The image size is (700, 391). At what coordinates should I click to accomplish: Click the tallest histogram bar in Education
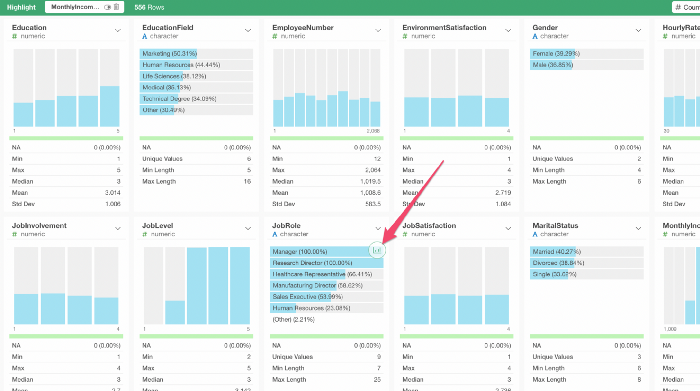110,106
